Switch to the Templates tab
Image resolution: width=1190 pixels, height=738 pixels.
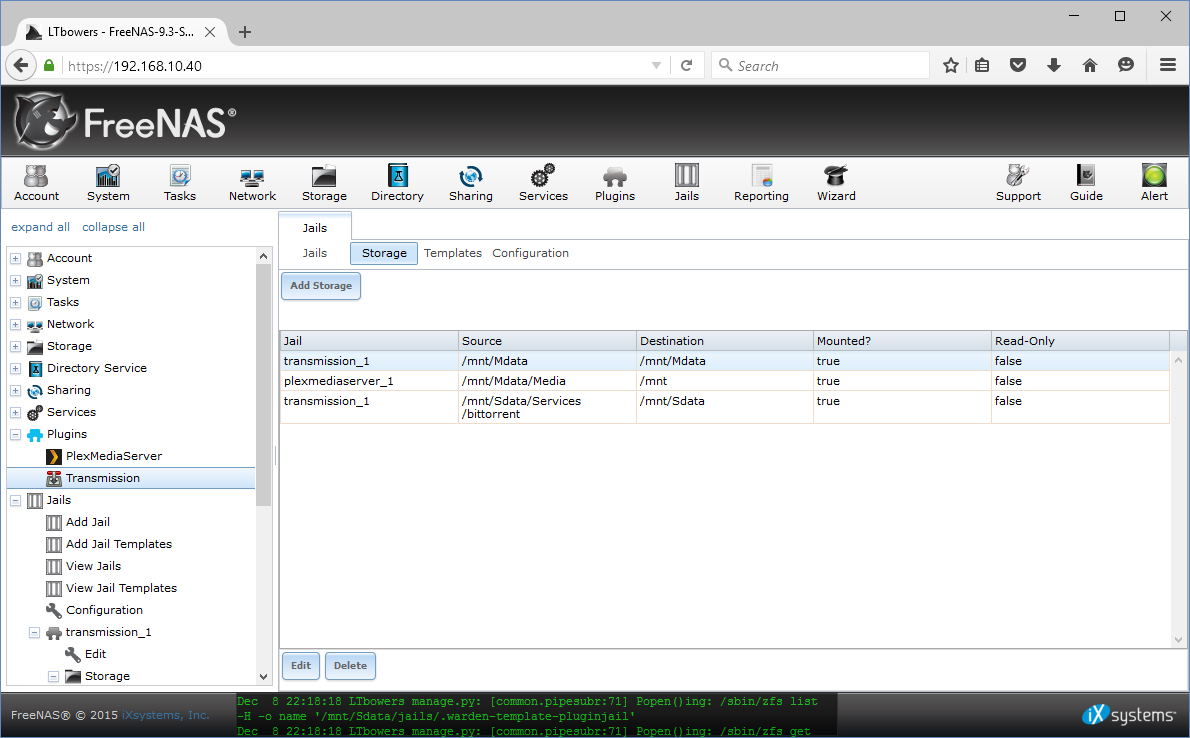pyautogui.click(x=452, y=253)
